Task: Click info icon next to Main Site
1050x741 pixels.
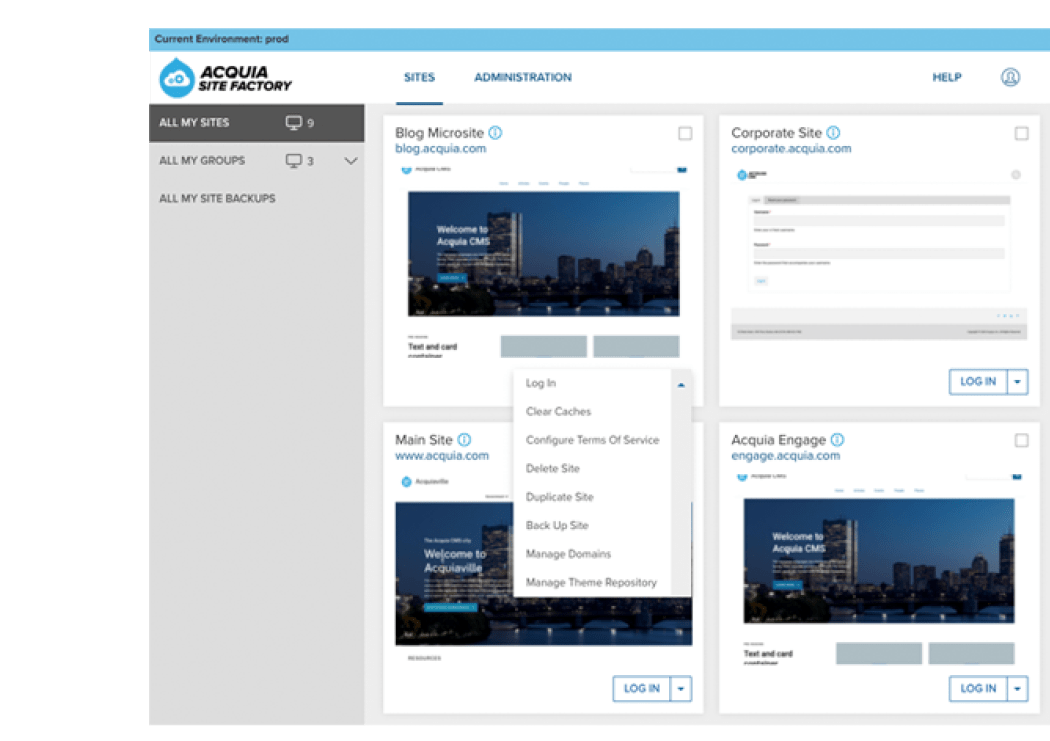Action: tap(464, 440)
